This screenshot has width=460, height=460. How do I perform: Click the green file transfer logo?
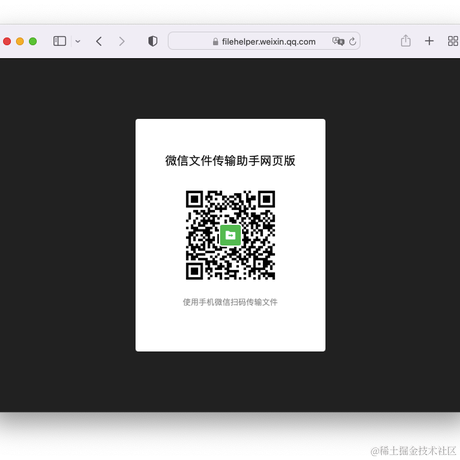tap(230, 235)
